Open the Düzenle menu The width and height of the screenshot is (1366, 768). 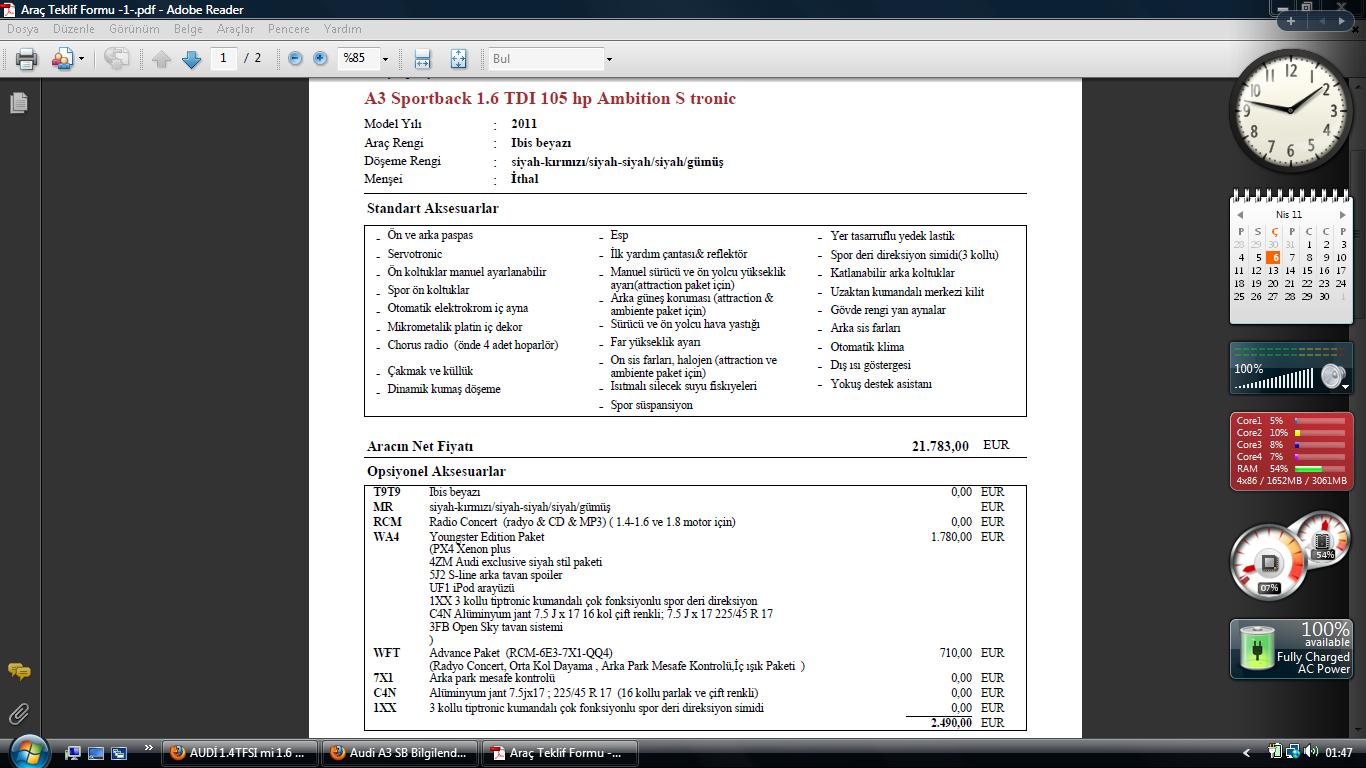pos(74,29)
